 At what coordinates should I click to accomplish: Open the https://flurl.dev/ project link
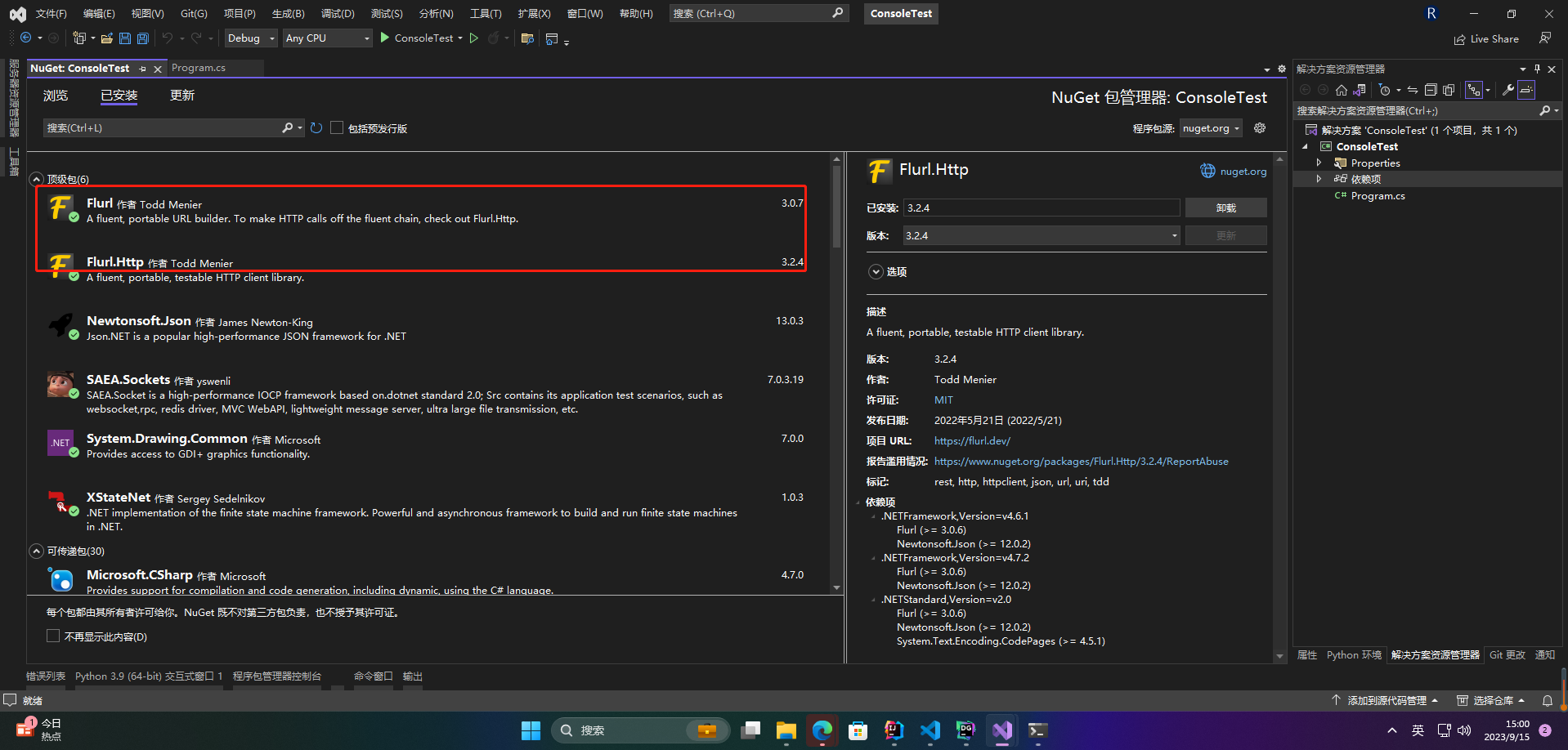[972, 440]
